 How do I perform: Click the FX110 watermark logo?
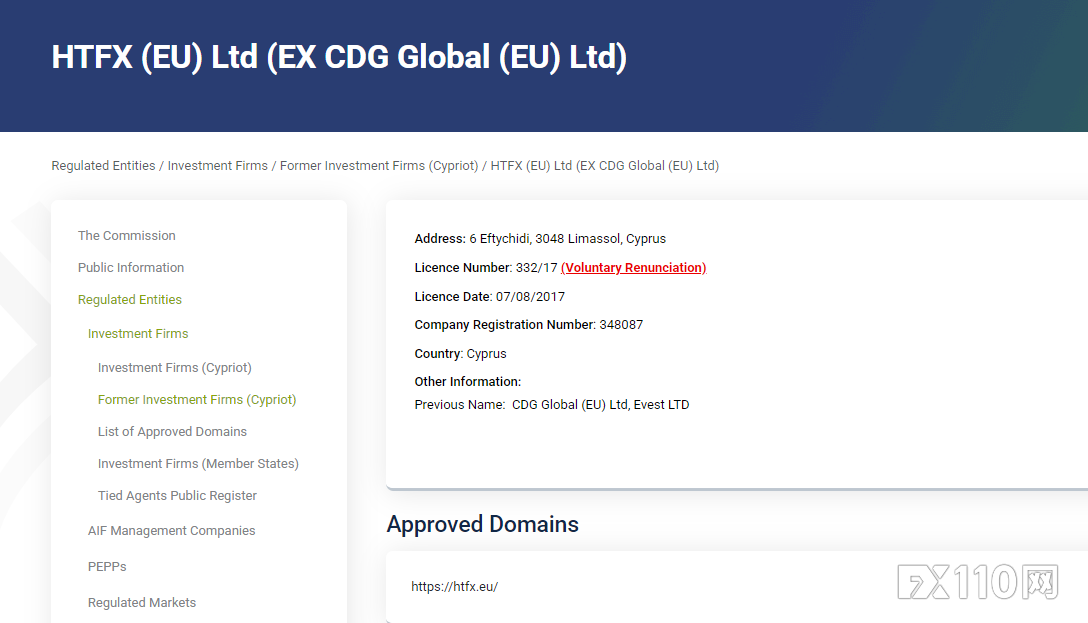click(x=977, y=582)
